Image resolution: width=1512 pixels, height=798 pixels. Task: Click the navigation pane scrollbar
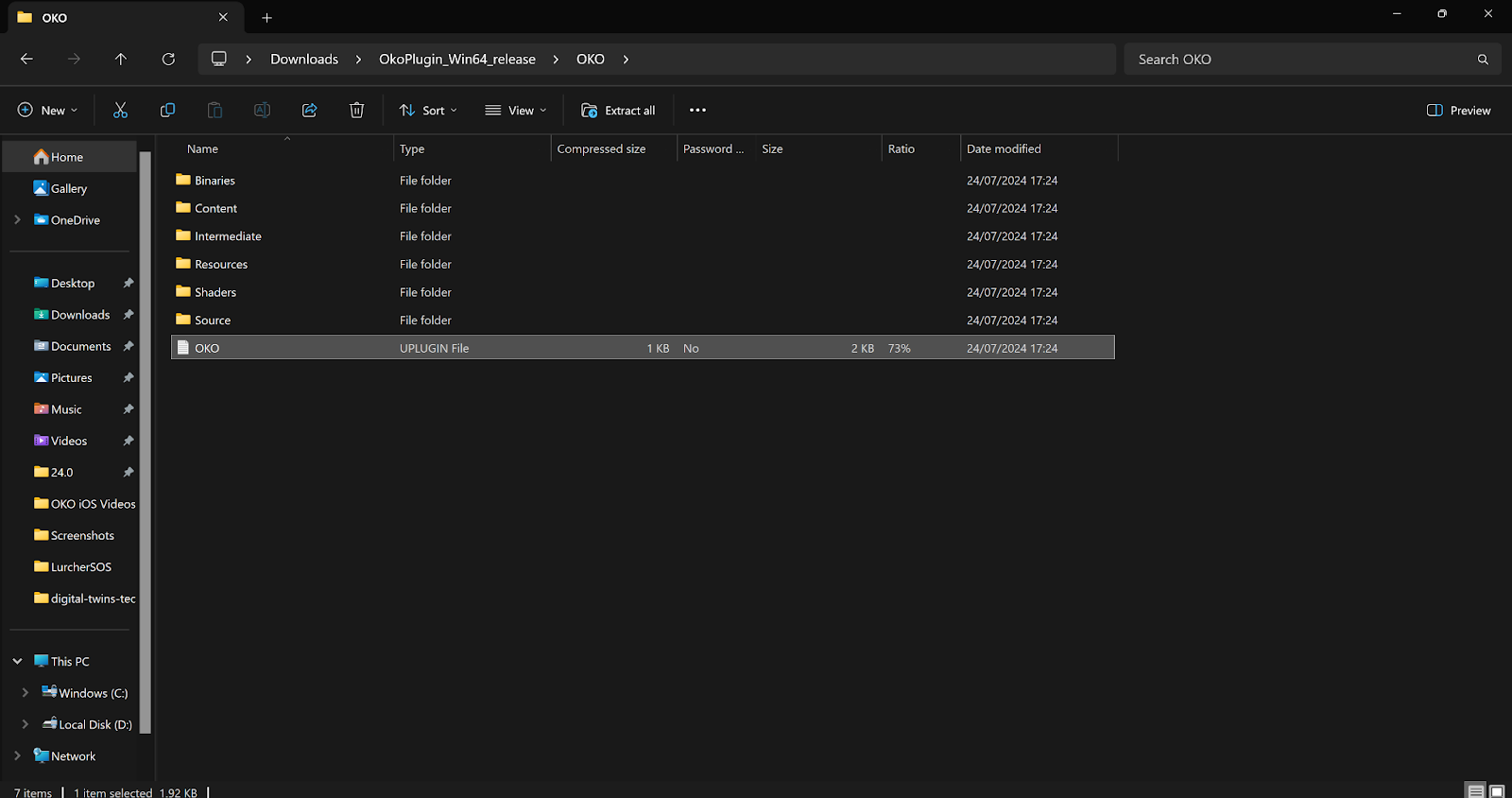146,442
